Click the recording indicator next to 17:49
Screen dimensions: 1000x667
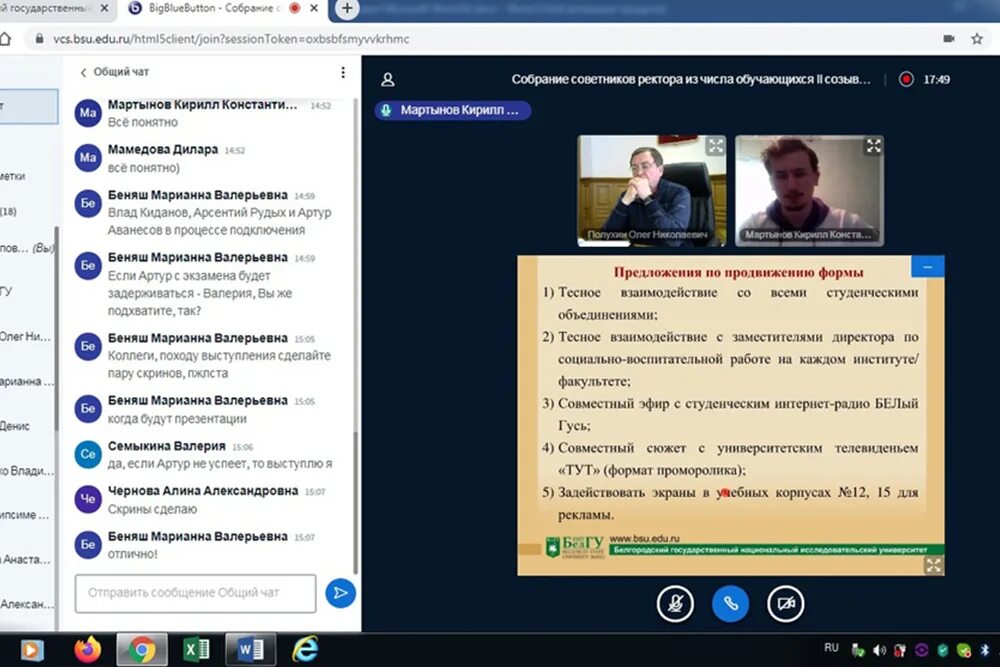[907, 77]
